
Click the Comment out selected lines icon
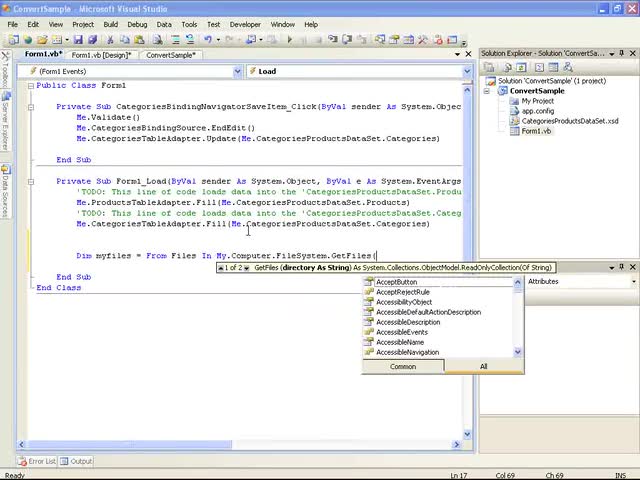(x=176, y=40)
